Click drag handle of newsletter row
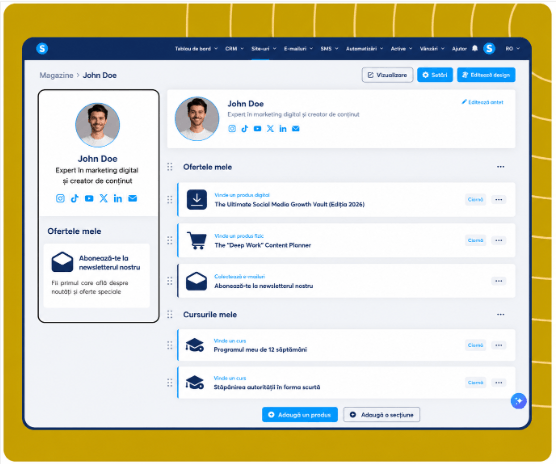Screen dimensions: 556x464 [x=170, y=281]
